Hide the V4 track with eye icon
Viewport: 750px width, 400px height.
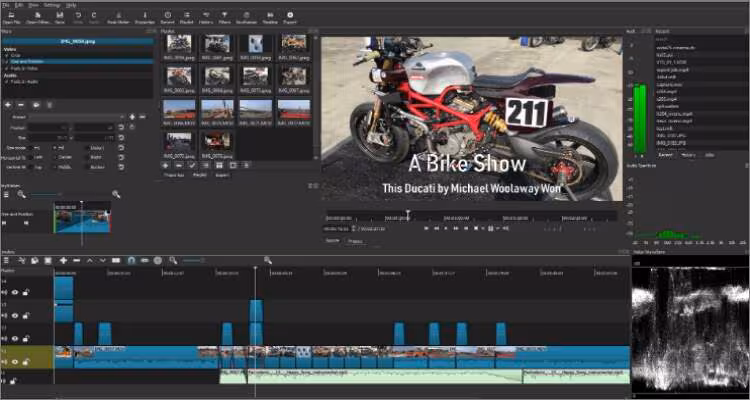tap(15, 292)
